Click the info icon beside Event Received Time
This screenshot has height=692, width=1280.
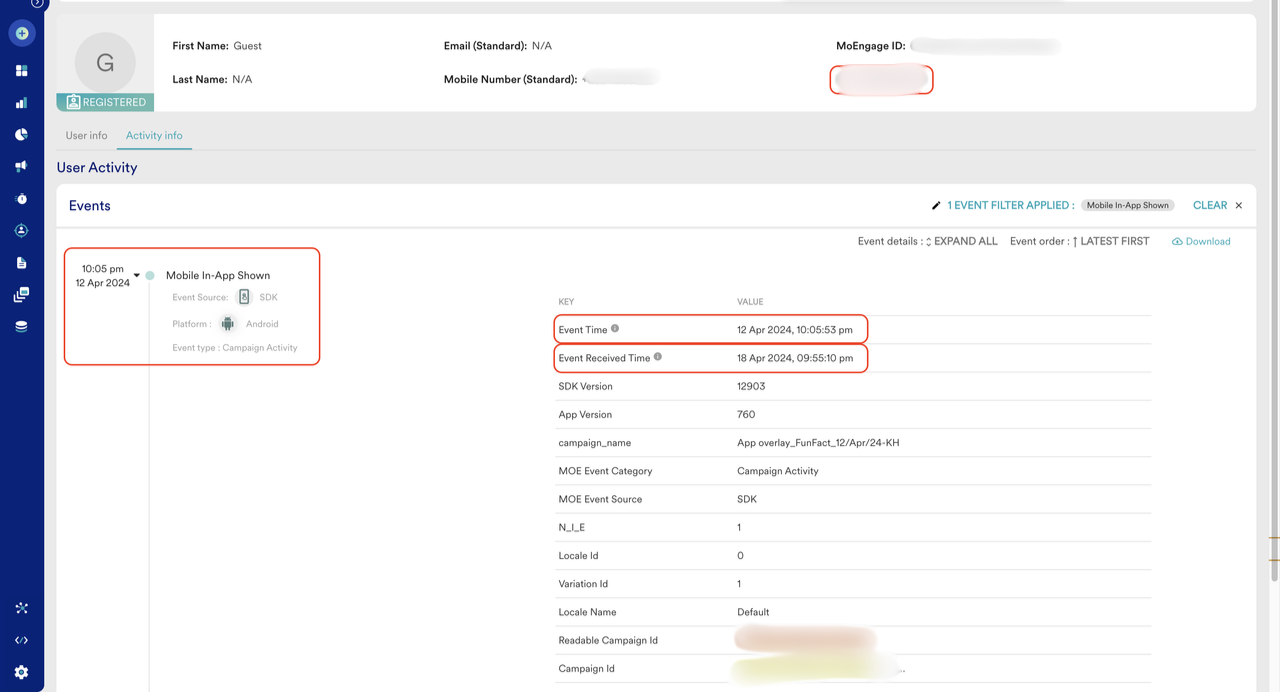657,357
